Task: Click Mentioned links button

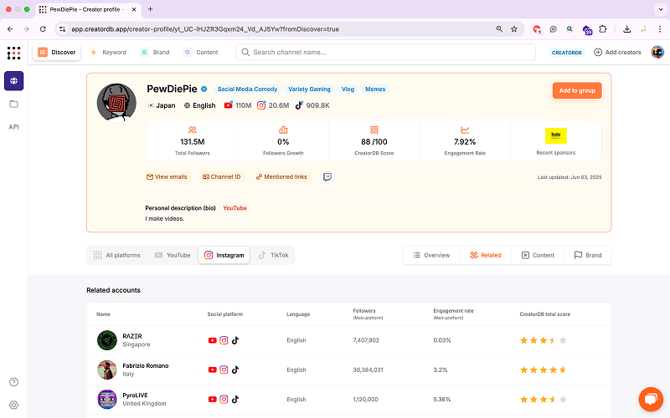Action: 281,177
